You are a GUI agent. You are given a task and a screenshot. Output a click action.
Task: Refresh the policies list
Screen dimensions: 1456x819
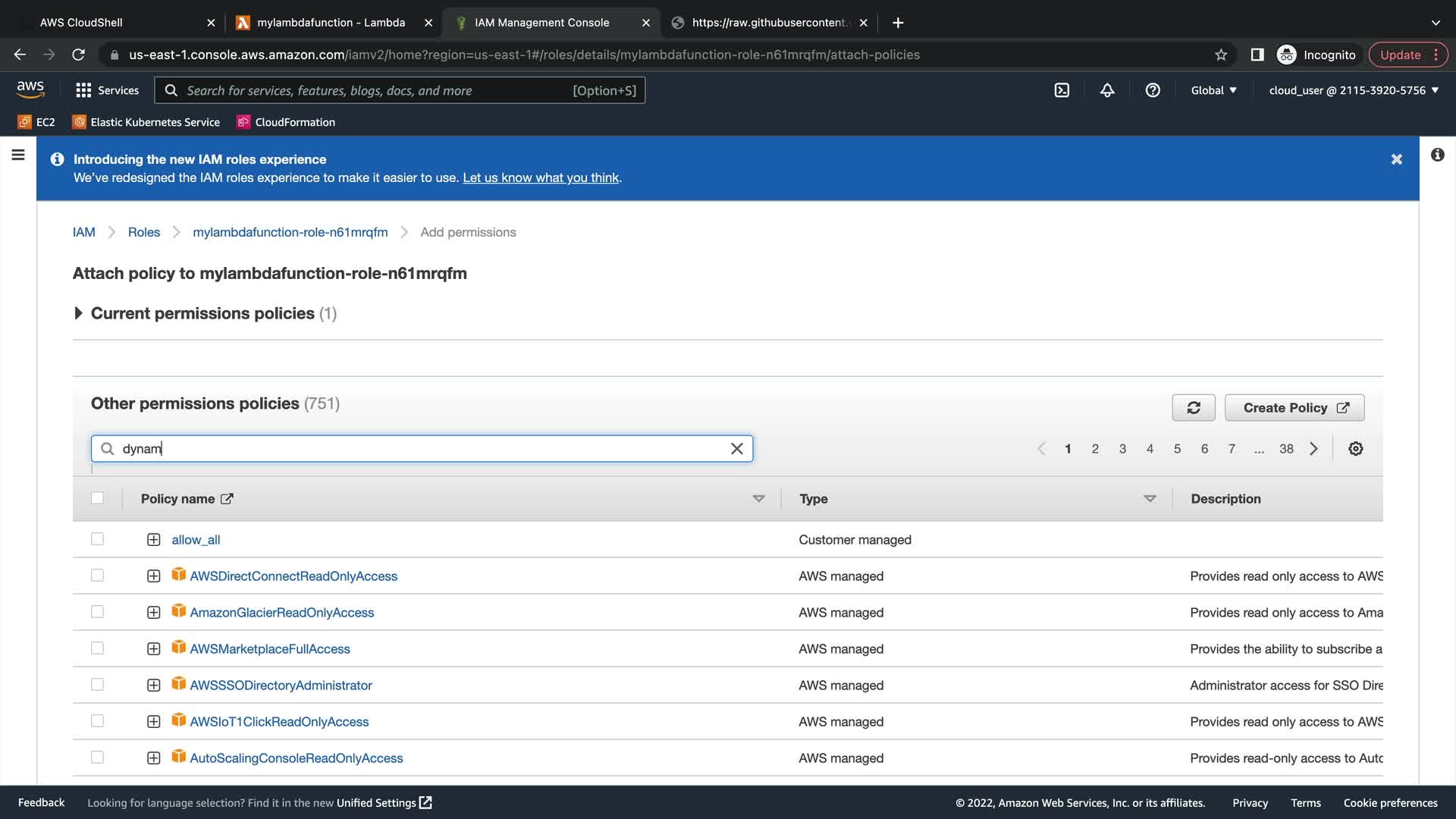(x=1193, y=408)
